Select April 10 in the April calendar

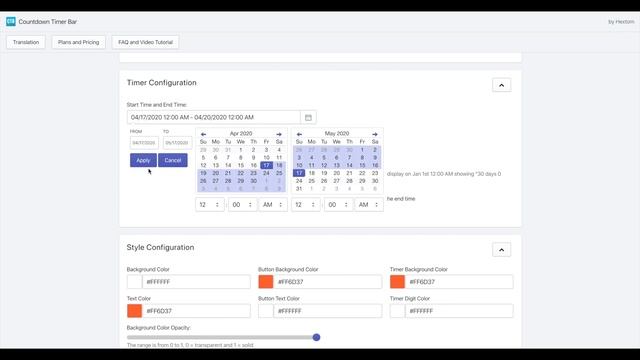(x=266, y=158)
